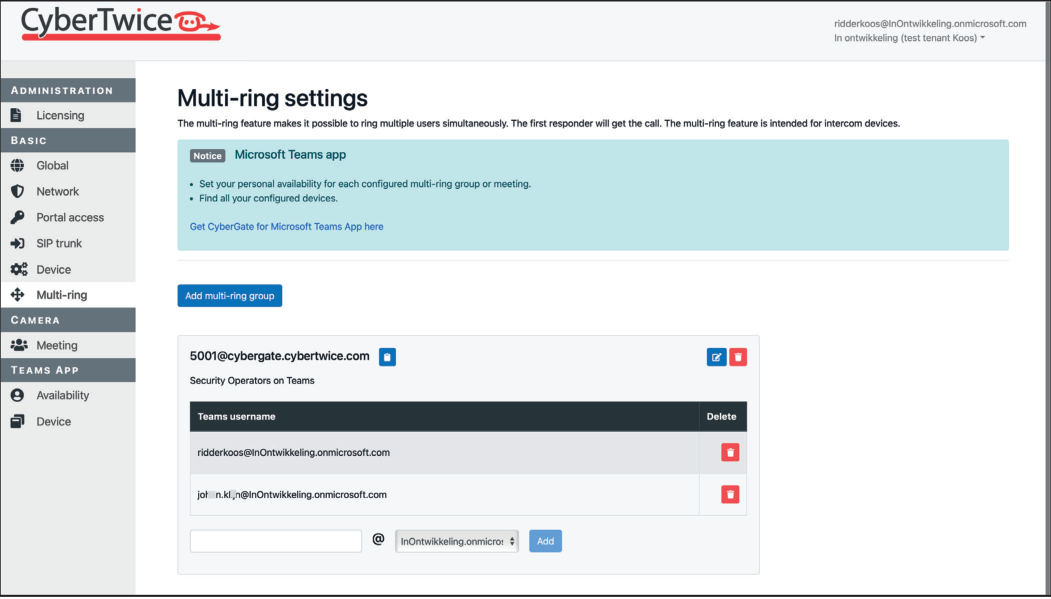Open the domain dropdown showing InOntwikkeling.onmicros
The image size is (1051, 599).
point(456,540)
